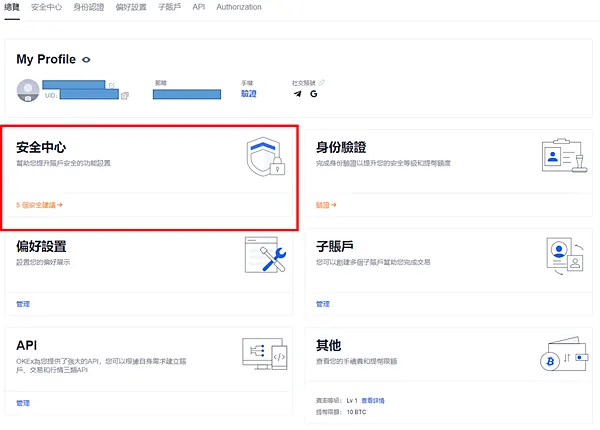Open the 查看詳情 link beside Lv 1
Image resolution: width=600 pixels, height=430 pixels.
click(373, 401)
